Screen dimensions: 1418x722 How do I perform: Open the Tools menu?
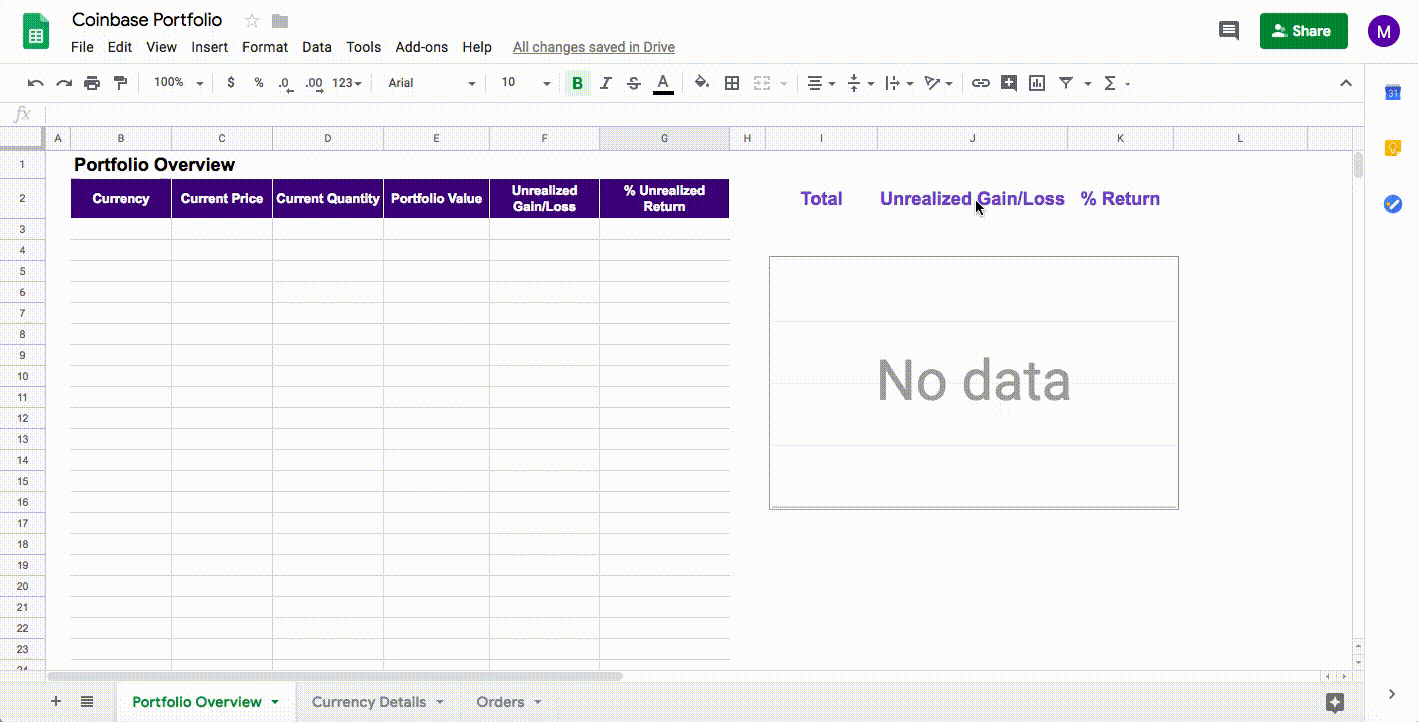click(364, 47)
